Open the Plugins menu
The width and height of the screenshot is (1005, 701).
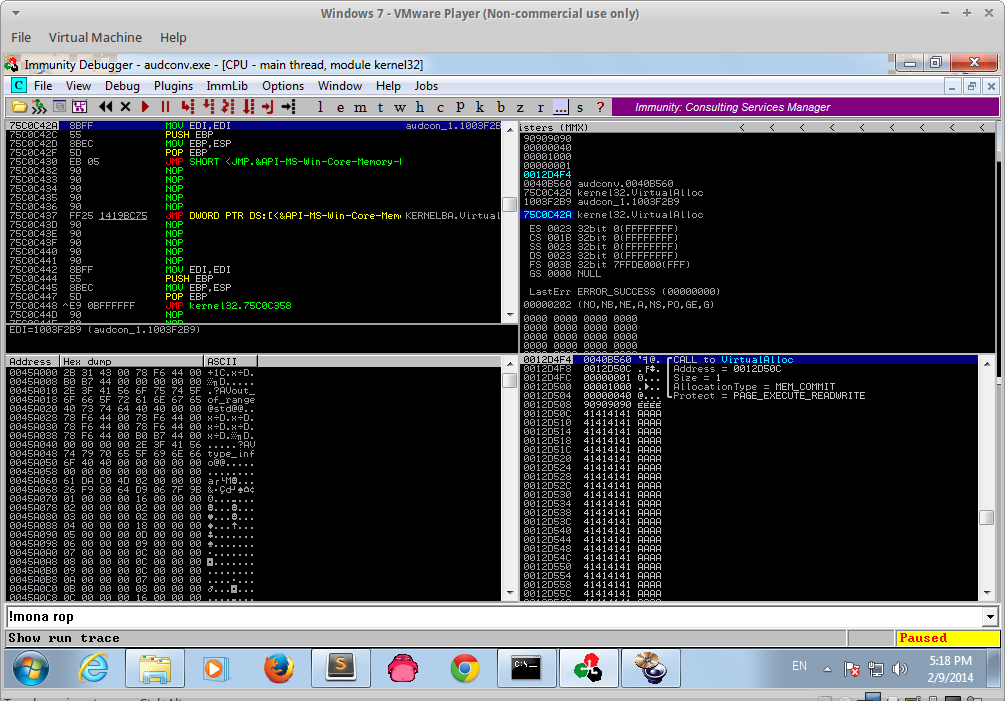(x=173, y=86)
